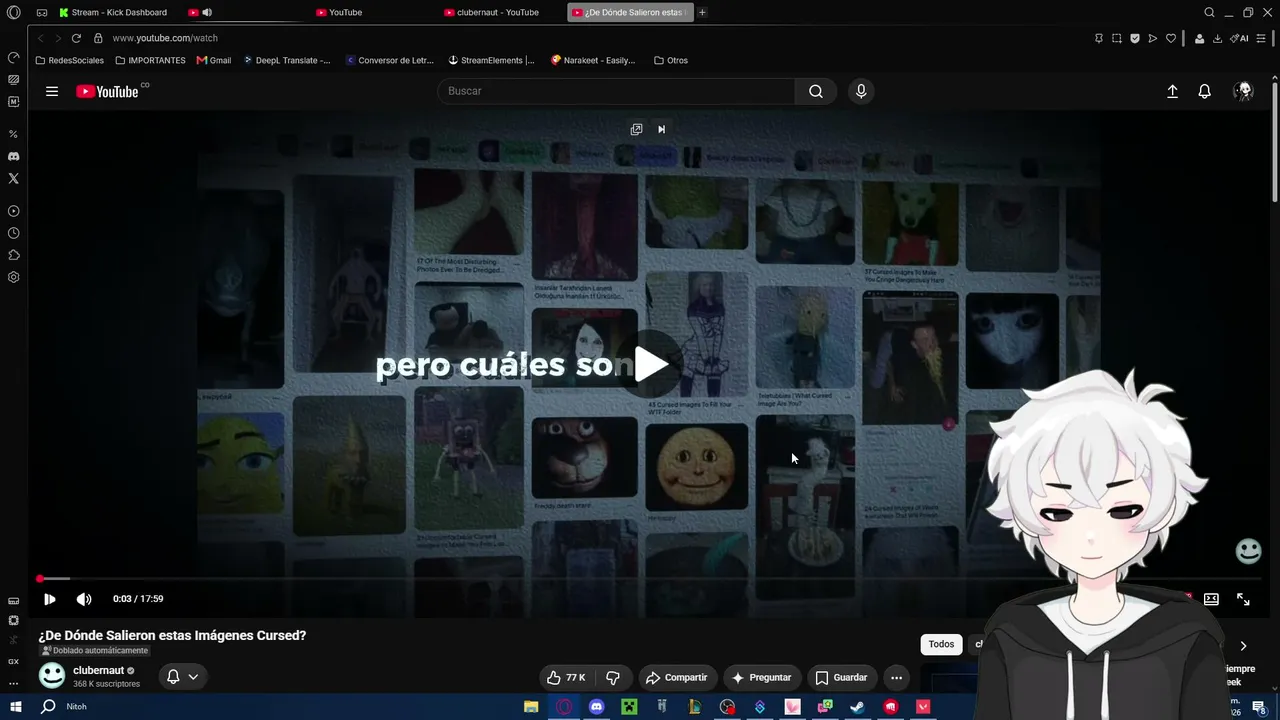Mute the video with the volume icon
Image resolution: width=1280 pixels, height=720 pixels.
(84, 599)
